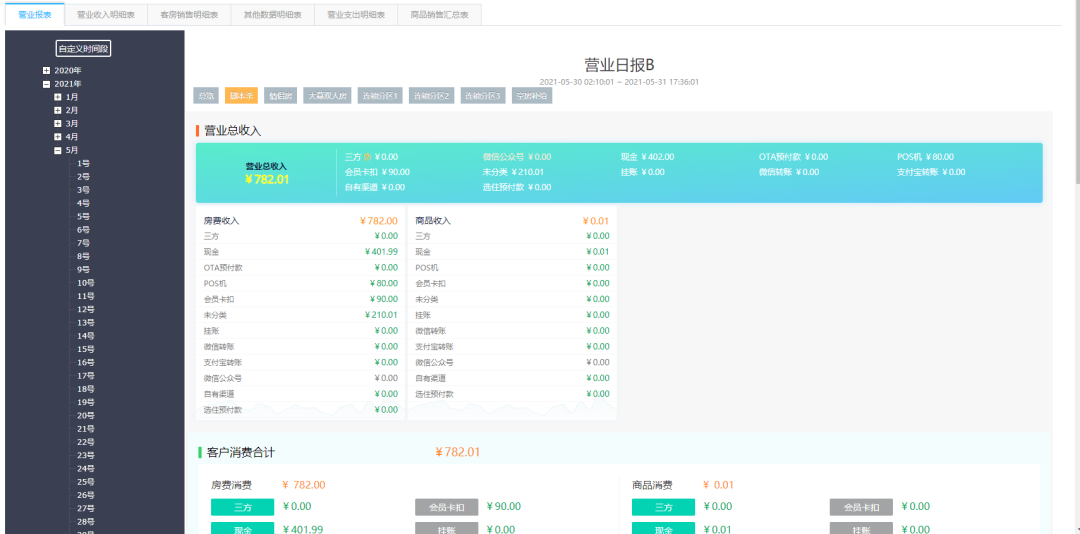Collapse the 2021年 tree node
The height and width of the screenshot is (534, 1080).
(x=46, y=84)
